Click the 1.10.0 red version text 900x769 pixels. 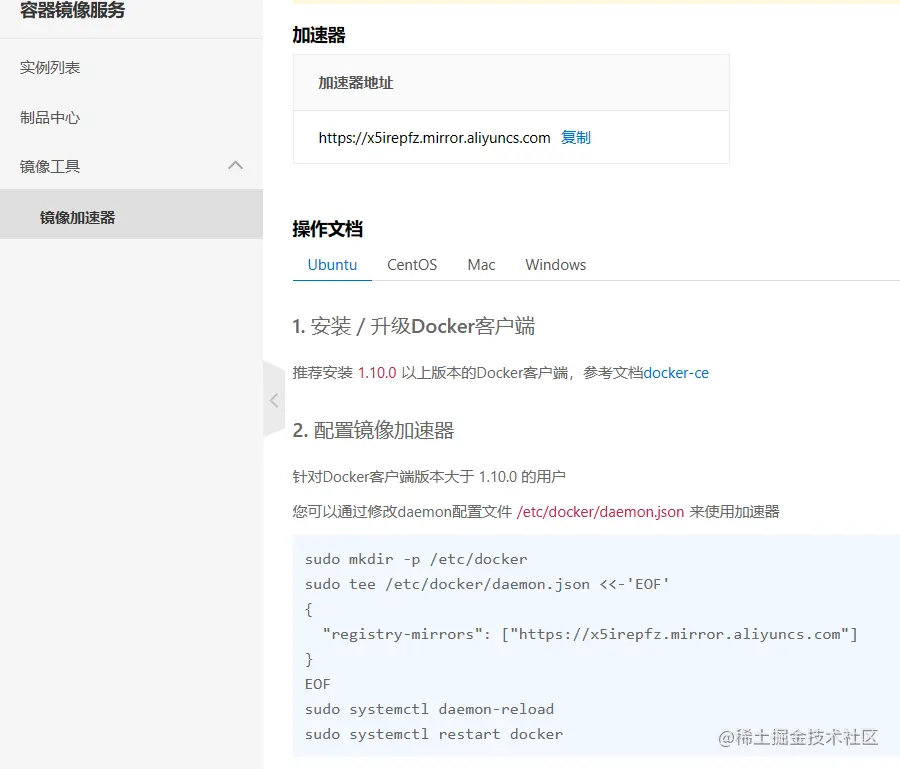click(377, 373)
